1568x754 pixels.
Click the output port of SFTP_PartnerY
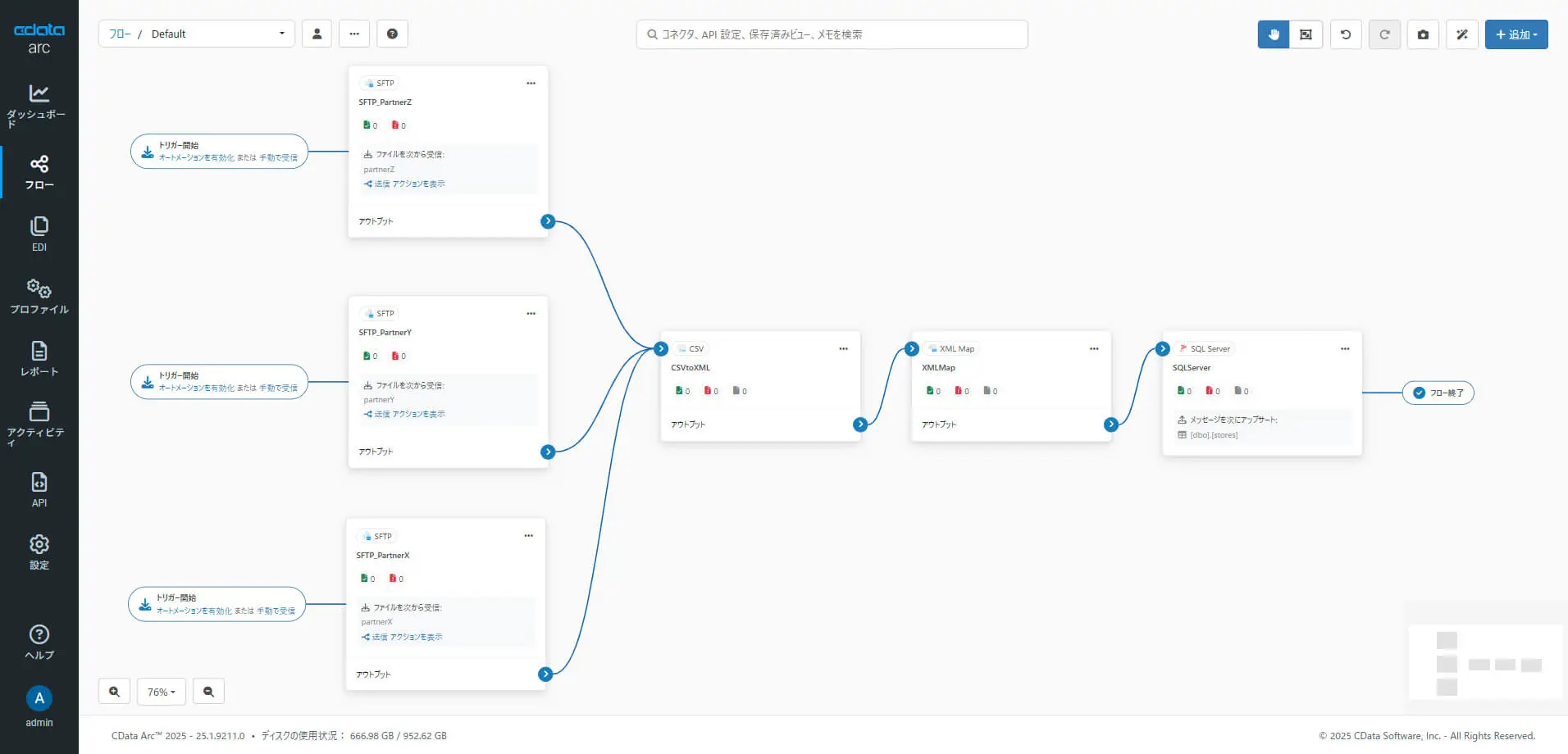(x=548, y=452)
